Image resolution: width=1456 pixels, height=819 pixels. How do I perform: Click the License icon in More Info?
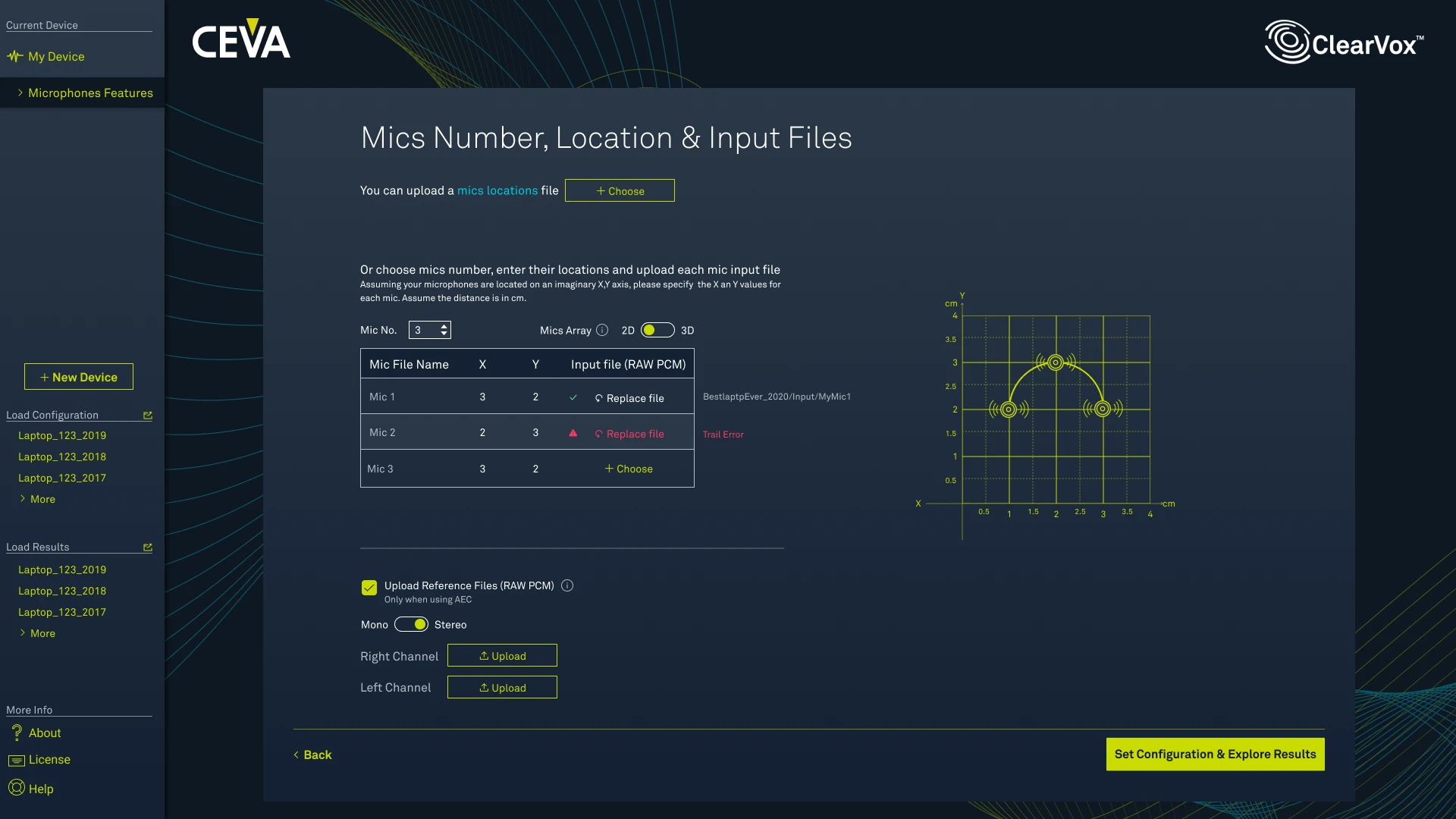click(x=17, y=760)
